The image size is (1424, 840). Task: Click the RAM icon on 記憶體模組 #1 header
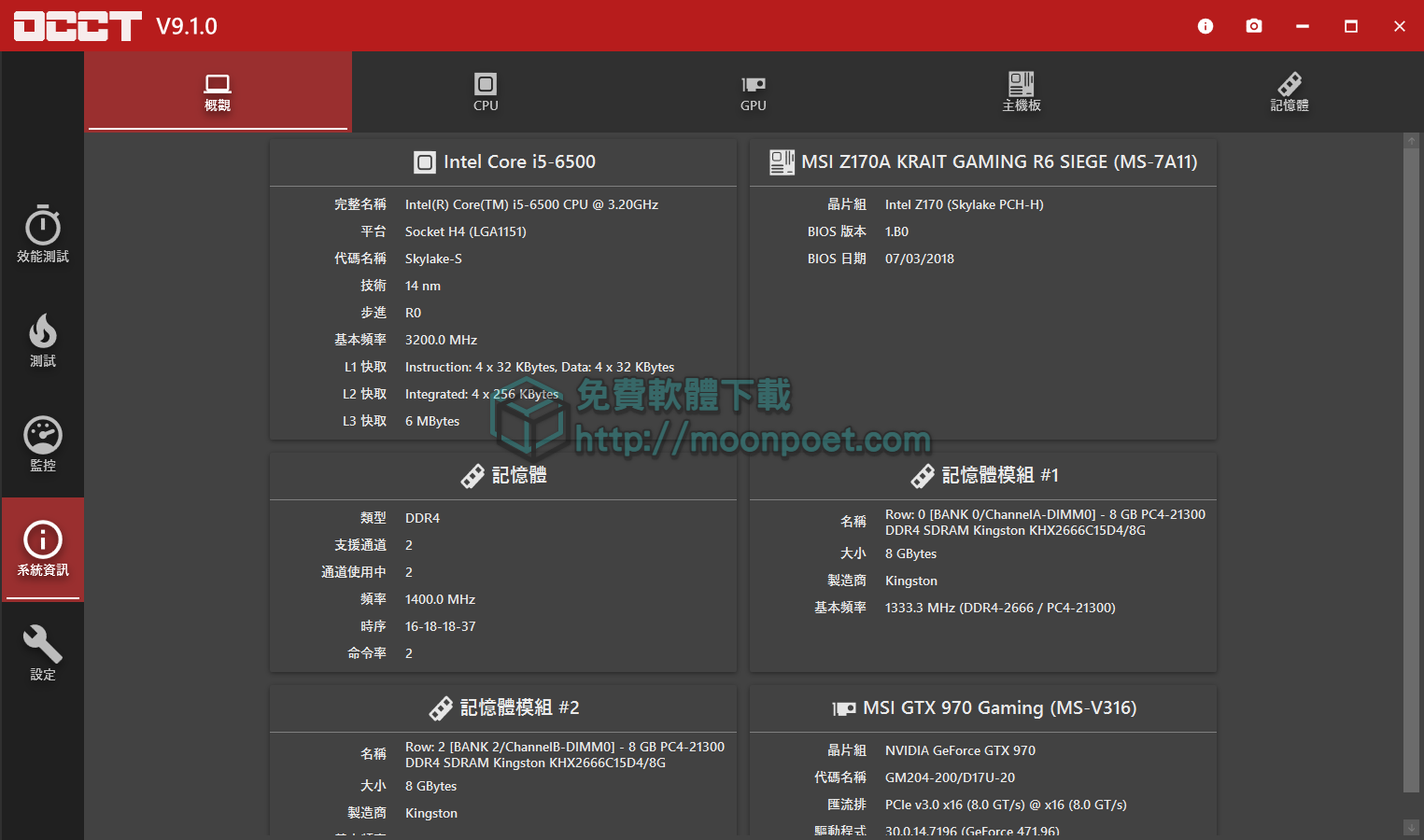tap(923, 475)
